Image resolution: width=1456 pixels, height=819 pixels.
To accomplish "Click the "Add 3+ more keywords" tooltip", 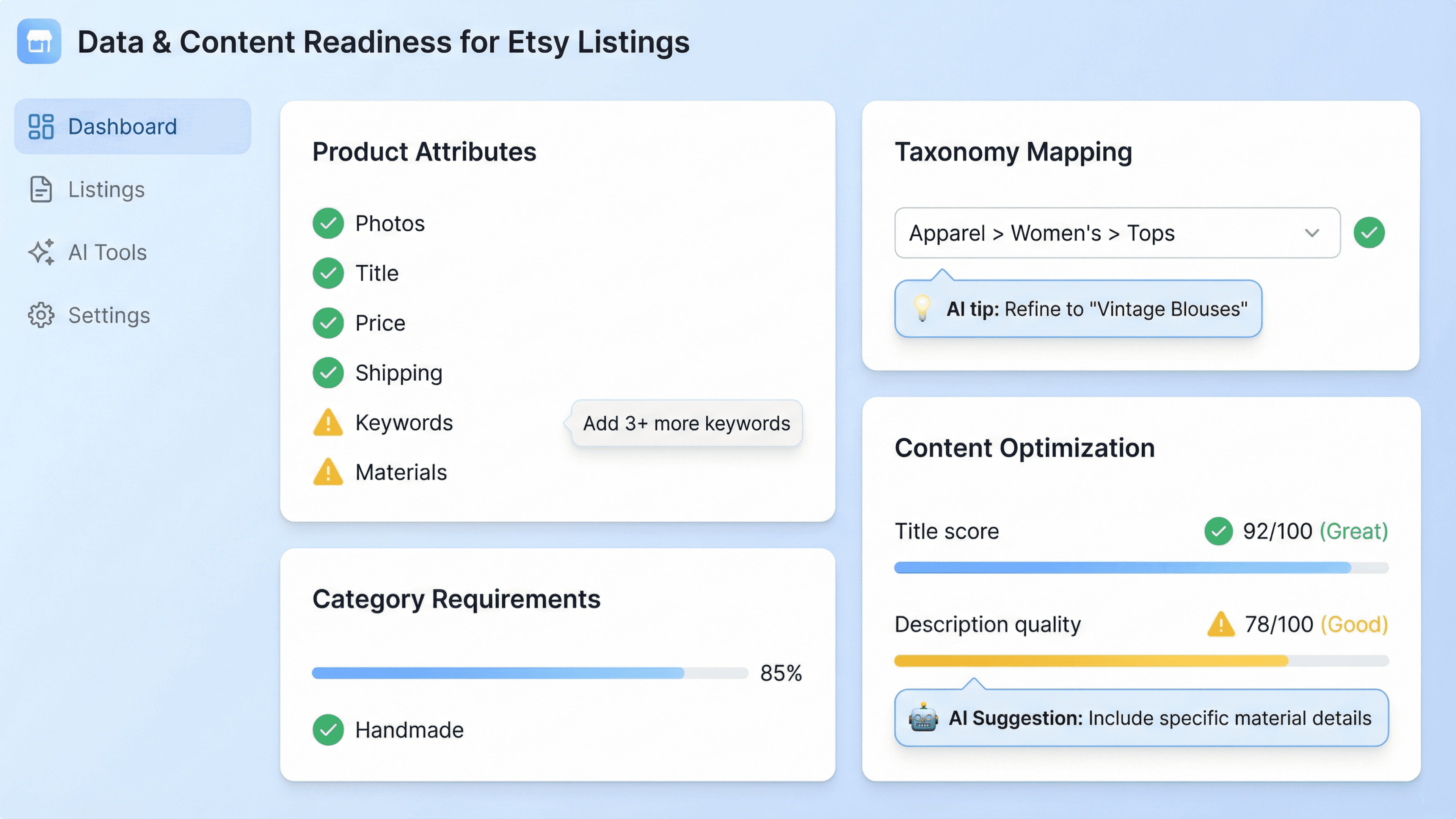I will (x=686, y=424).
